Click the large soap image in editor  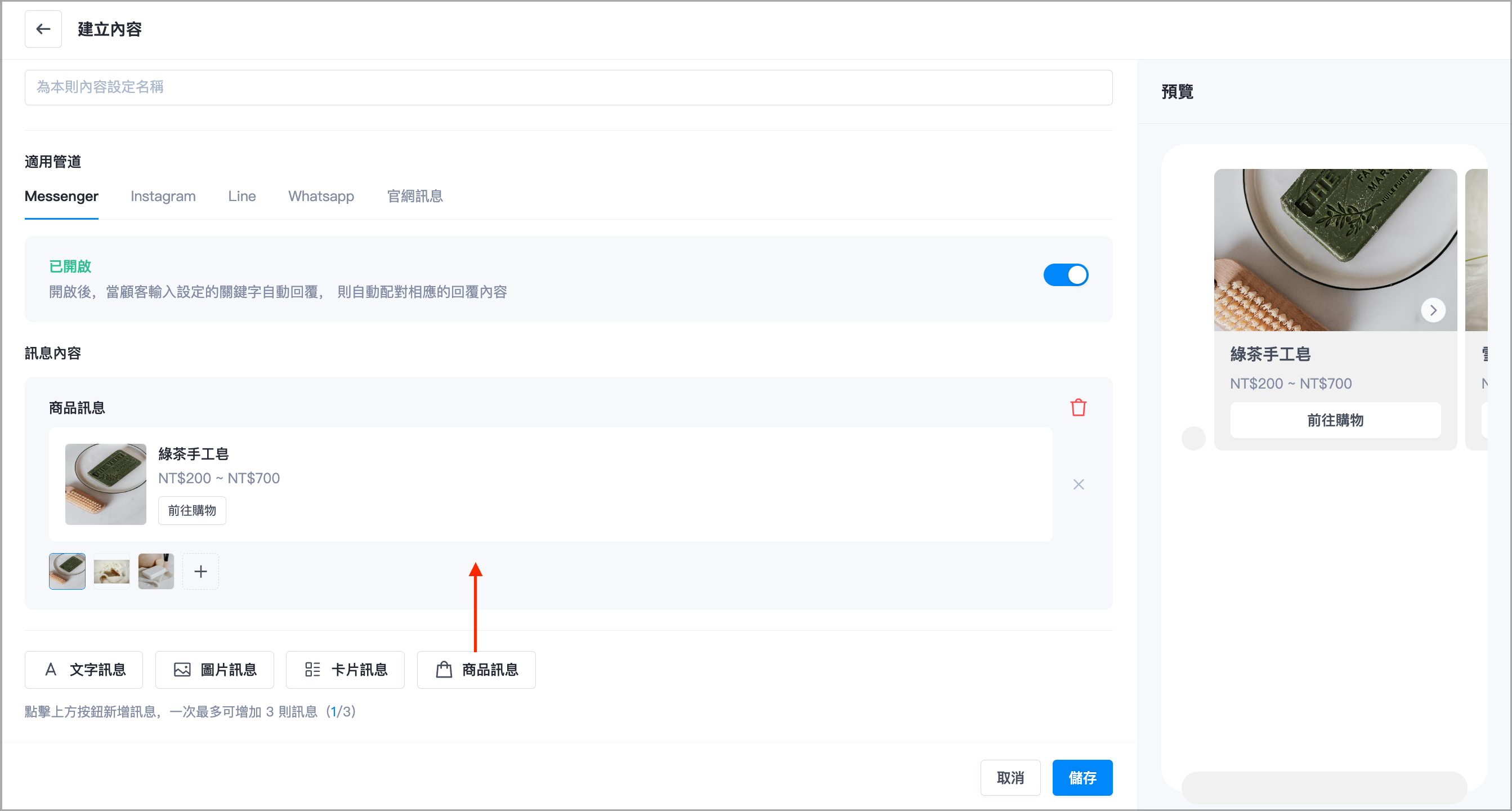tap(106, 484)
